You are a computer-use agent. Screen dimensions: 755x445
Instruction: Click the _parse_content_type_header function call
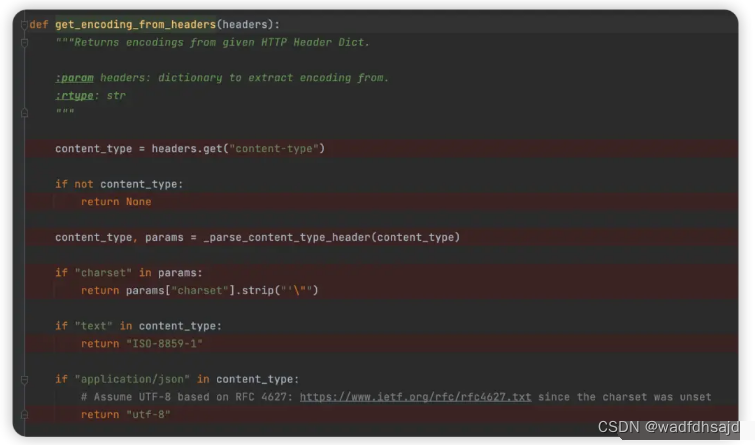point(332,237)
